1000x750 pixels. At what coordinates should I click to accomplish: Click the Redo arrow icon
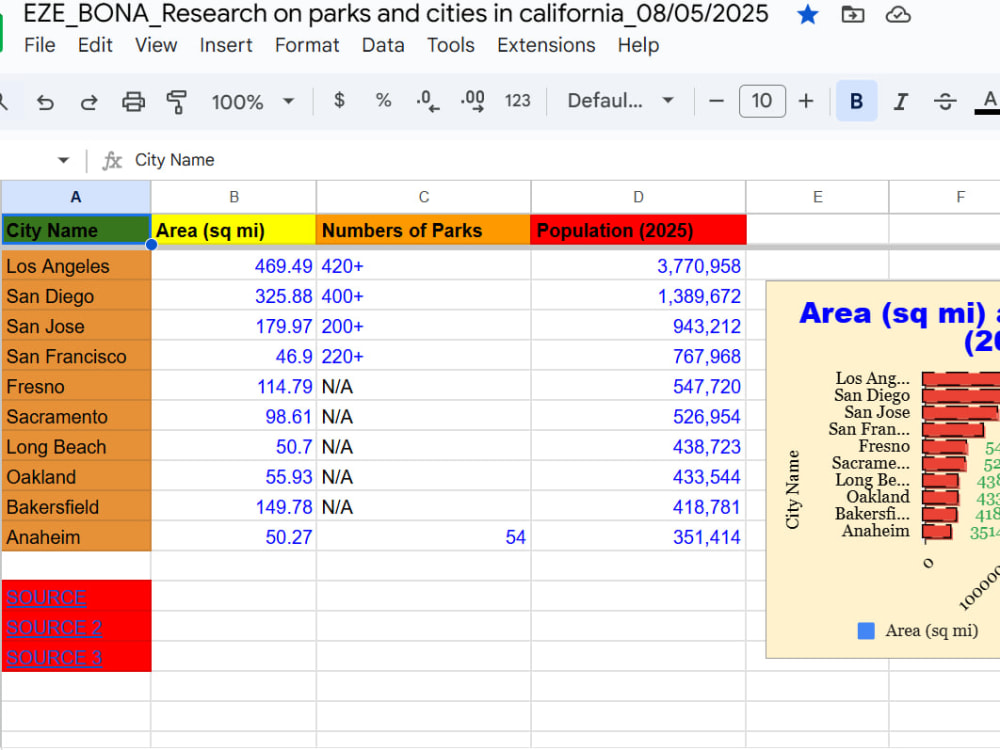pos(89,101)
